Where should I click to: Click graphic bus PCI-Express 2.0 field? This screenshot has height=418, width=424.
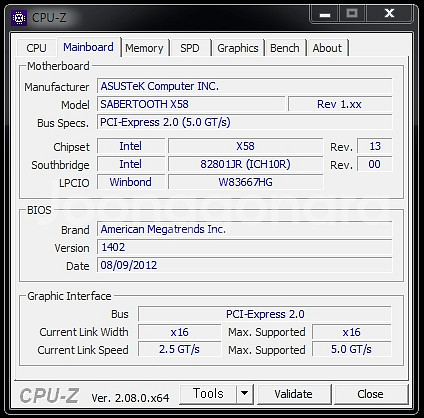[265, 314]
